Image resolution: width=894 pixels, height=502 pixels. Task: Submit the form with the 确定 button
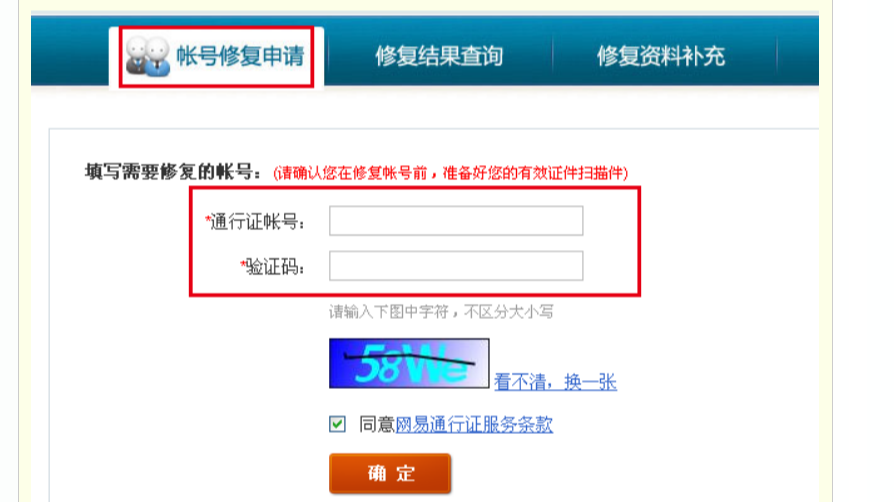point(390,473)
